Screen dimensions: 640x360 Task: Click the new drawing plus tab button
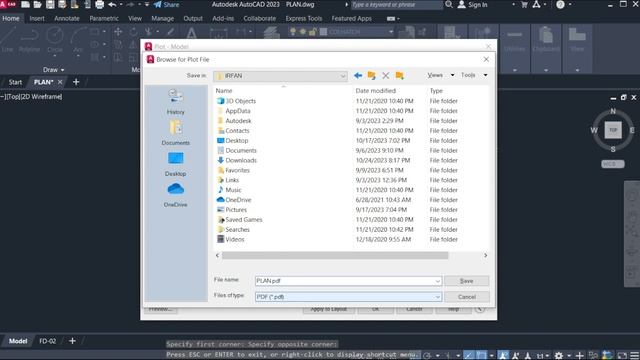[x=76, y=82]
